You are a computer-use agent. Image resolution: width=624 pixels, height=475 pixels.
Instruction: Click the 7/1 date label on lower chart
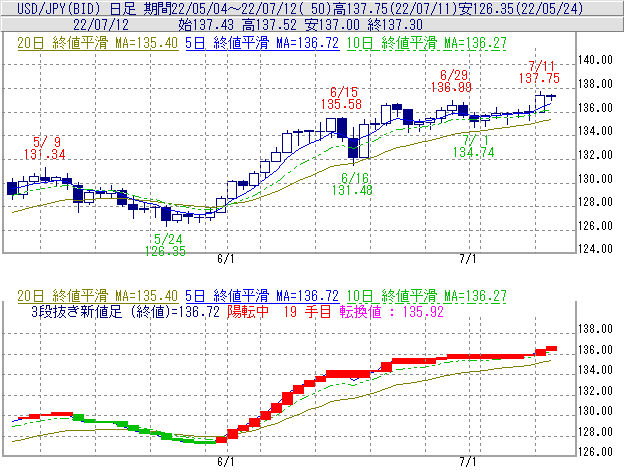tap(468, 462)
